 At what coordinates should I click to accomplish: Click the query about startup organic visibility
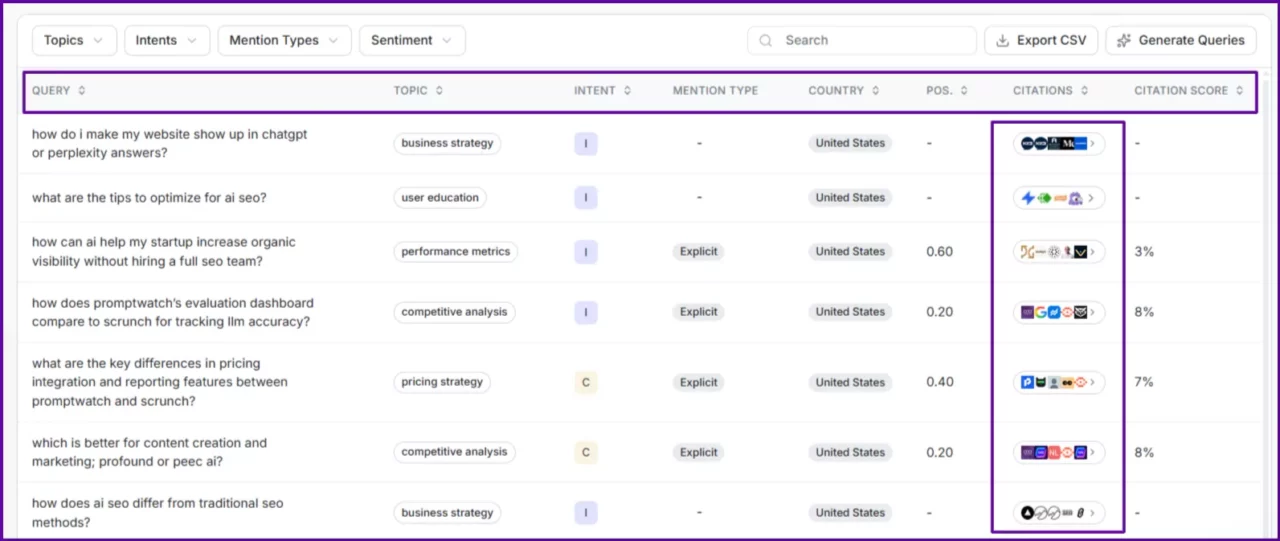pyautogui.click(x=164, y=252)
